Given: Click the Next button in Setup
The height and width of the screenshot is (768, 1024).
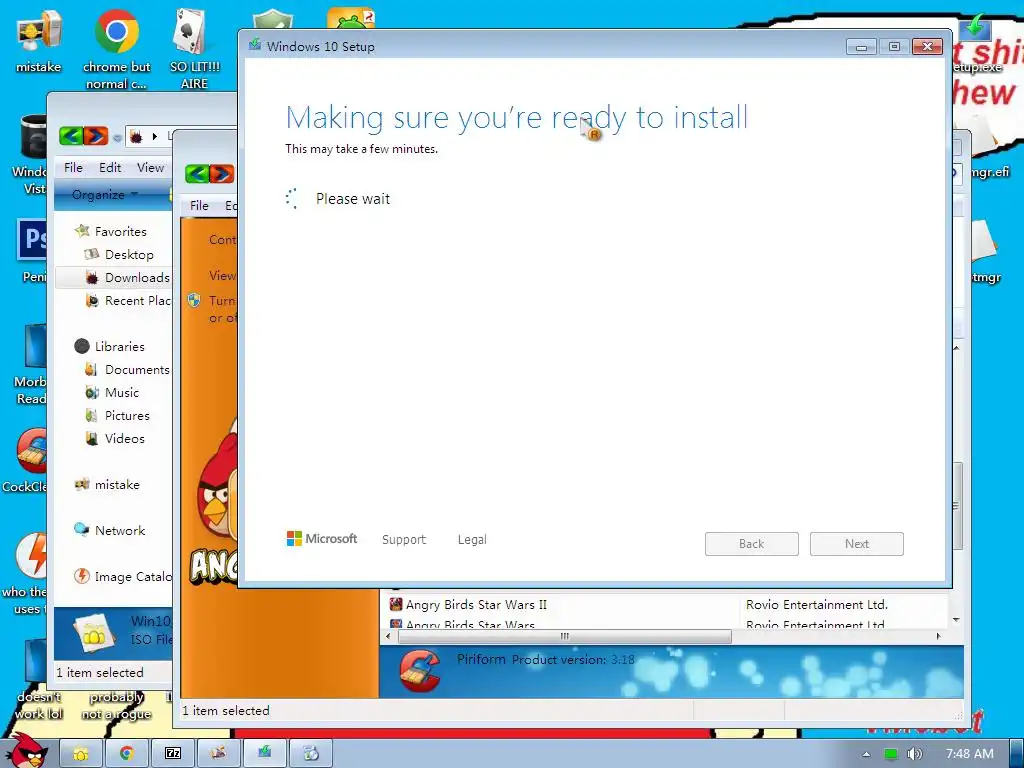Looking at the screenshot, I should (857, 544).
